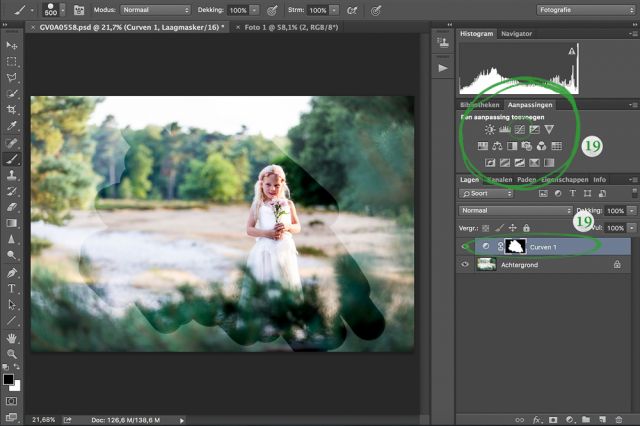The width and height of the screenshot is (640, 426).
Task: Select the Brush tool in toolbox
Action: (11, 159)
